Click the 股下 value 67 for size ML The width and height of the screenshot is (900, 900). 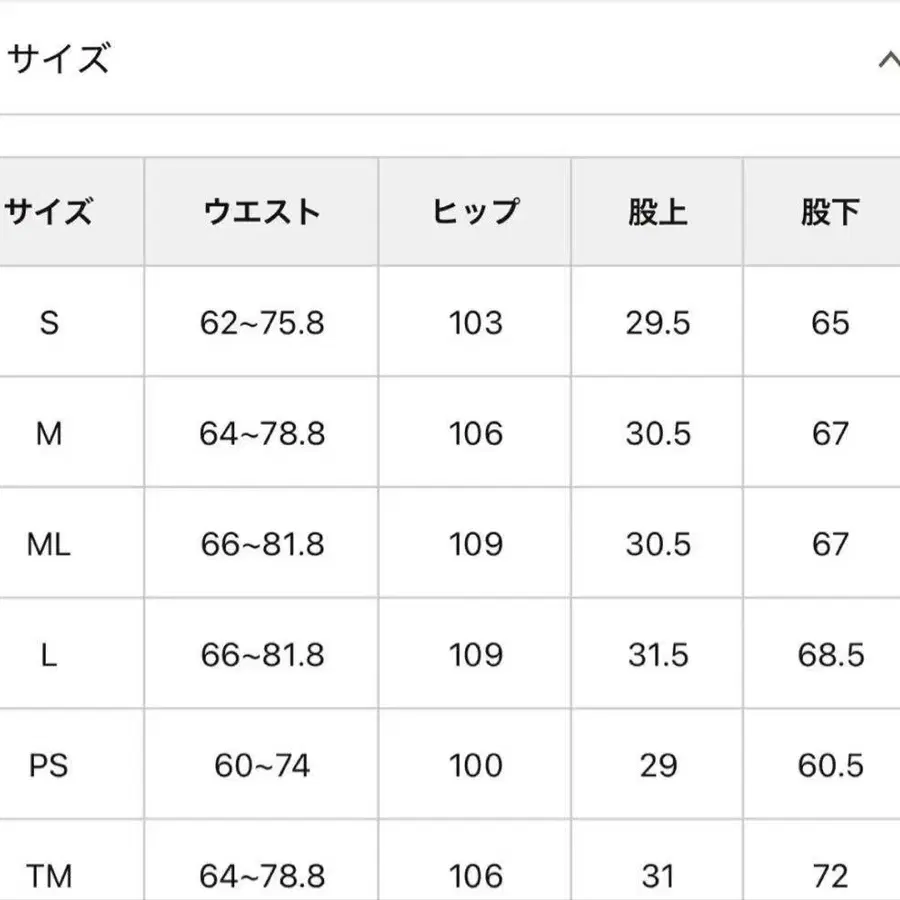point(832,545)
